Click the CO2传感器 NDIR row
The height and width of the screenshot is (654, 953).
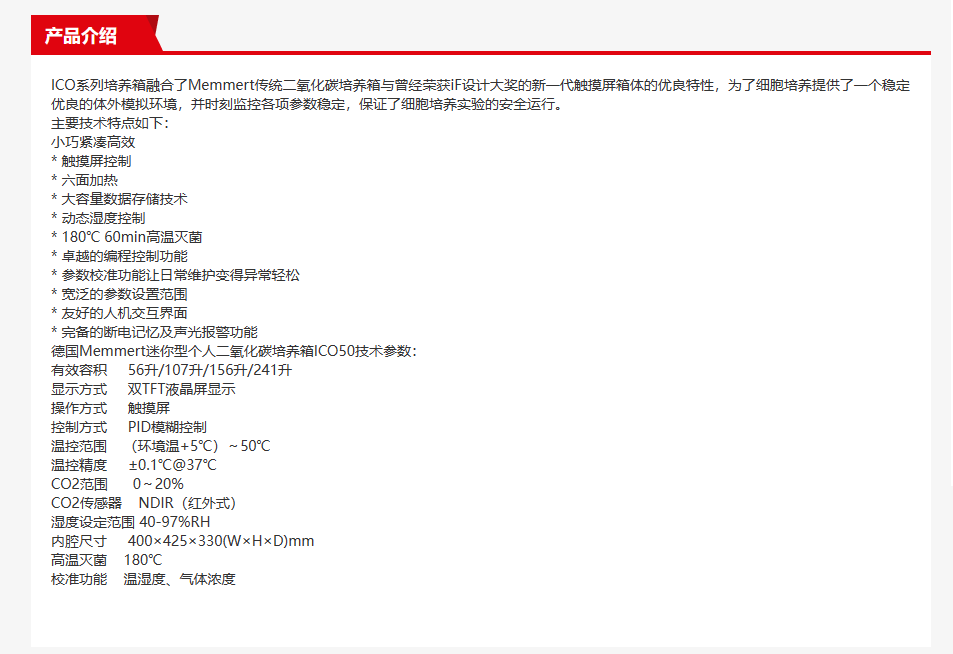[x=143, y=503]
